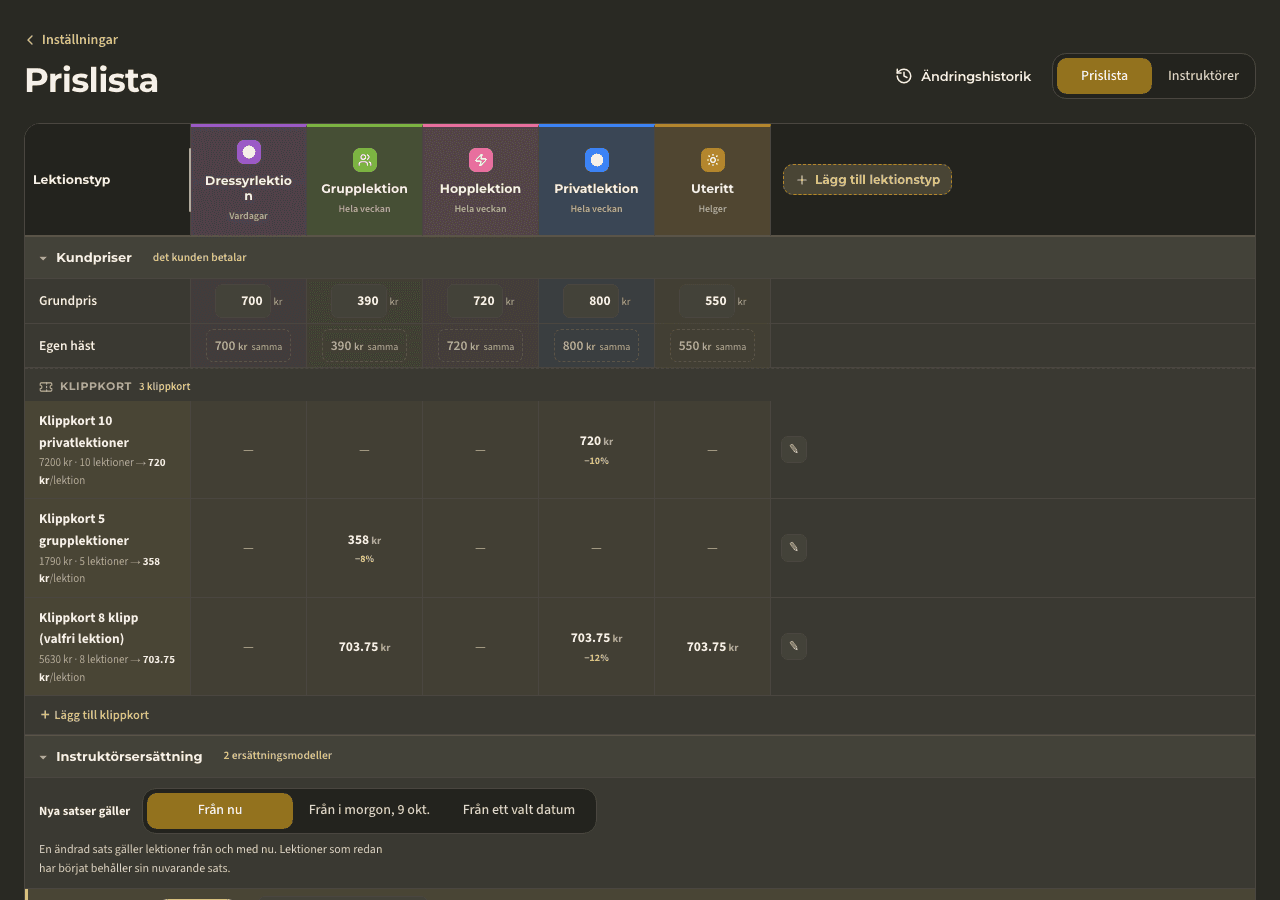Edit Klippkort 10 privatlektioner with pencil icon
Screen dimensions: 1280x900
(x=794, y=450)
